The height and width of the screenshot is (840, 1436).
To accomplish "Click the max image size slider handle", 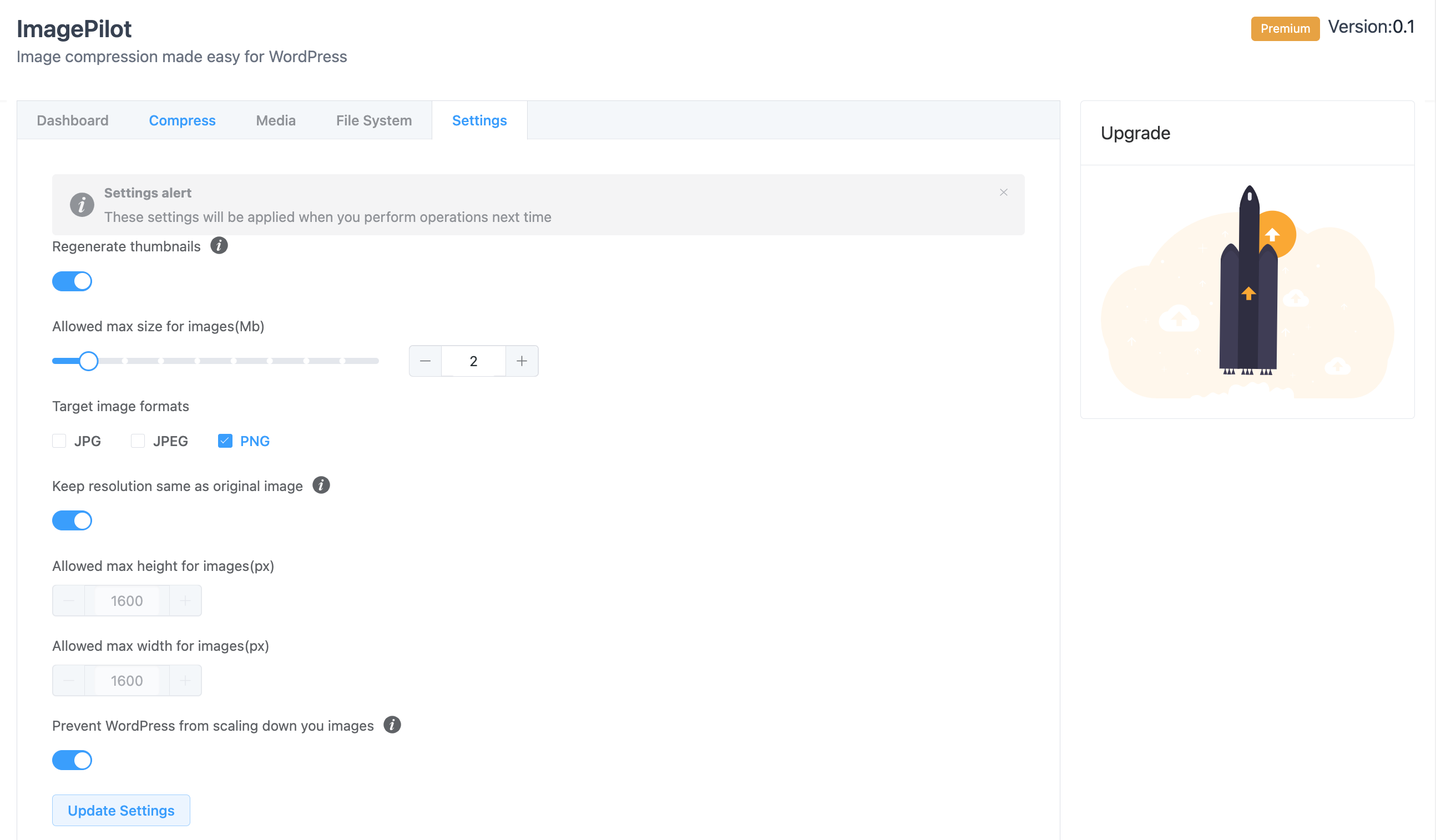I will click(88, 361).
